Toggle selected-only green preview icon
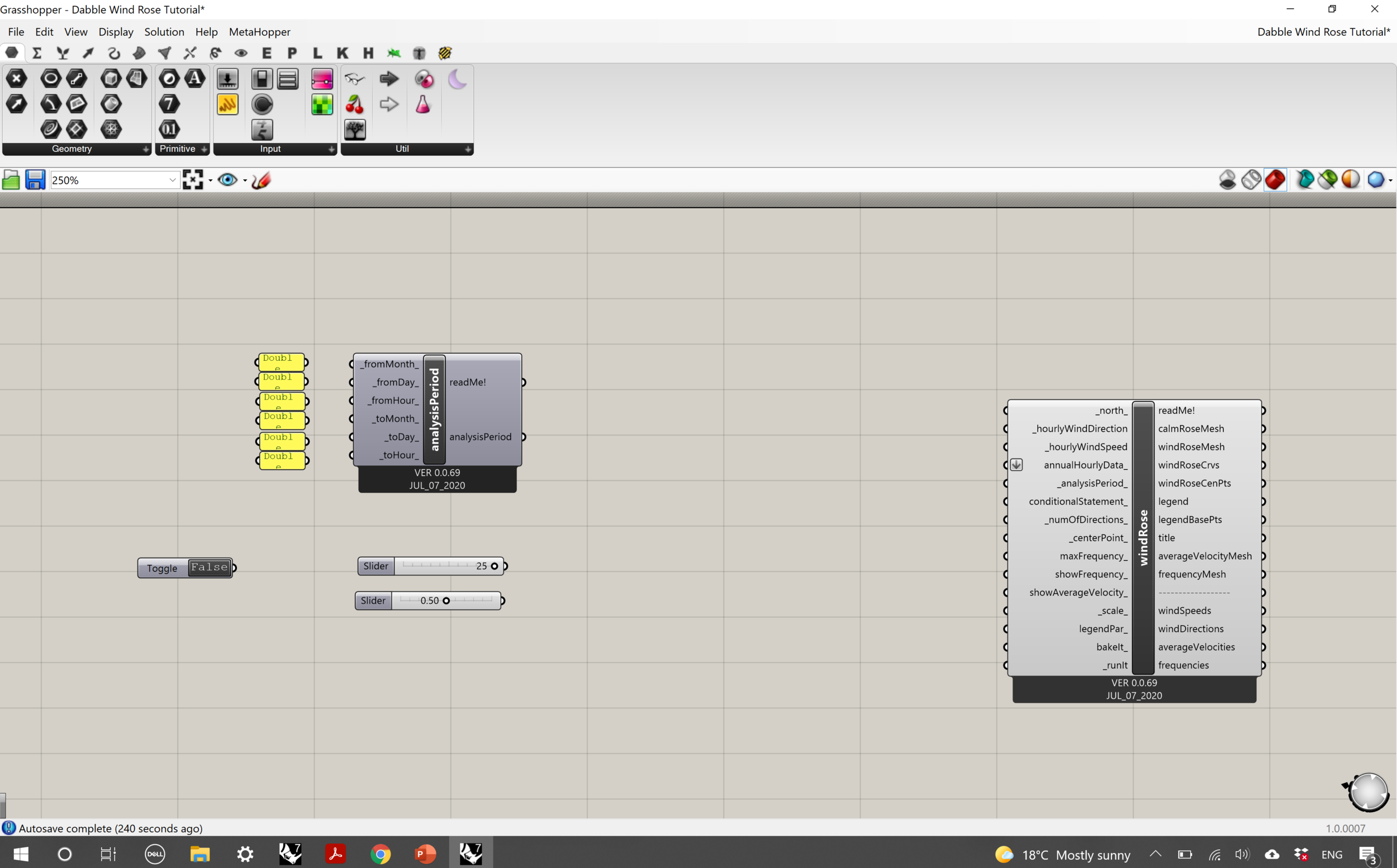 pyautogui.click(x=1328, y=180)
